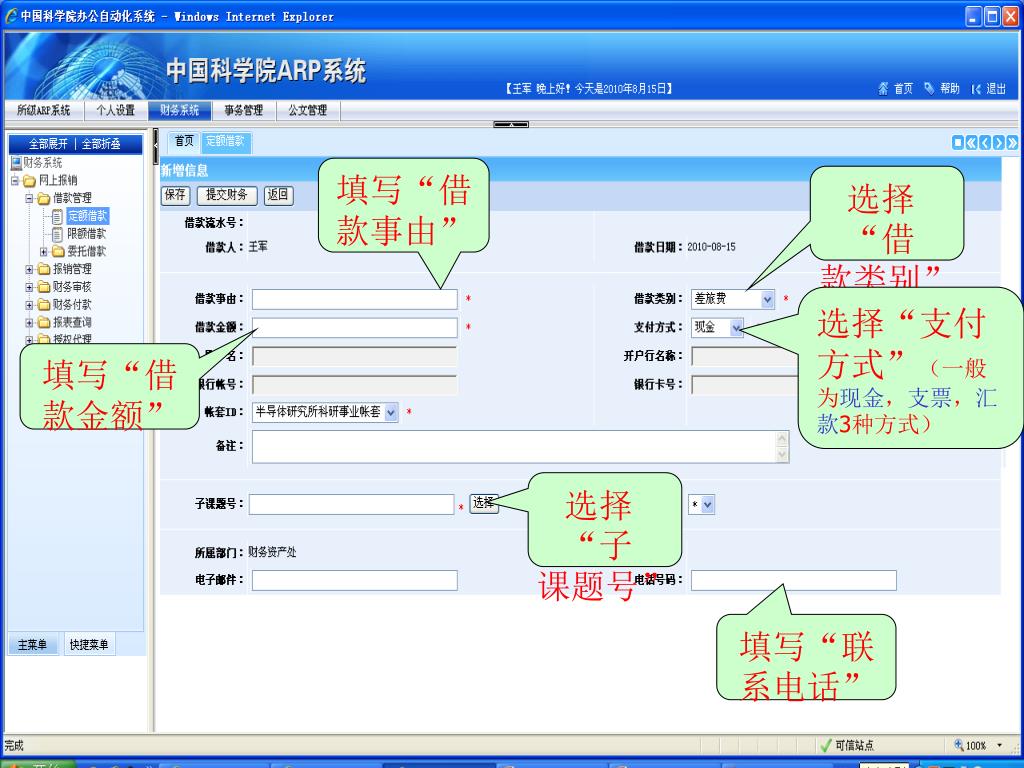The height and width of the screenshot is (768, 1024).
Task: Click the 返回 button
Action: pyautogui.click(x=278, y=195)
